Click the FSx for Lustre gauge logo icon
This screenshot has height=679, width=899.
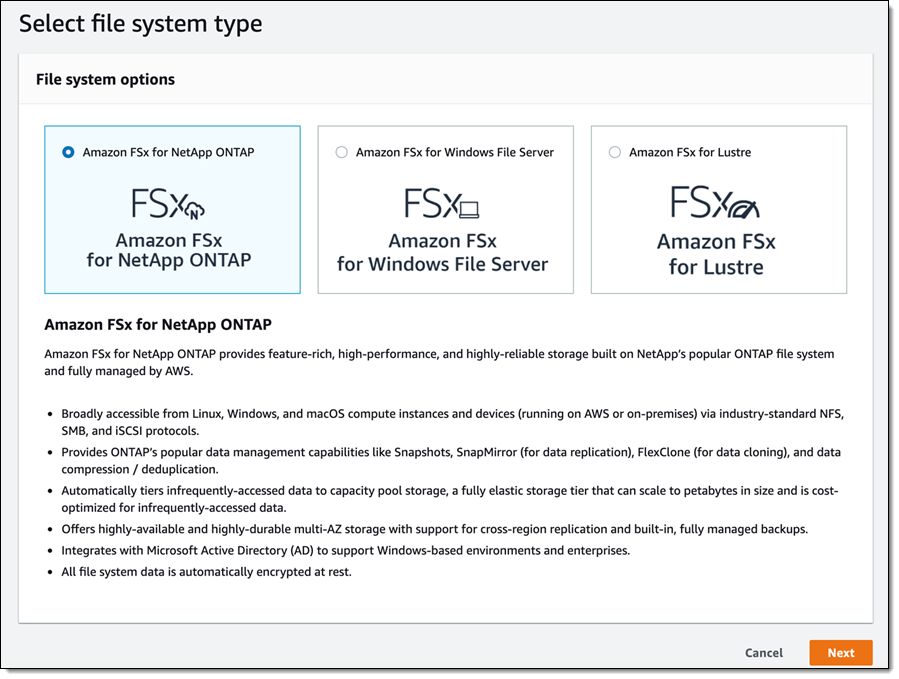tap(715, 202)
